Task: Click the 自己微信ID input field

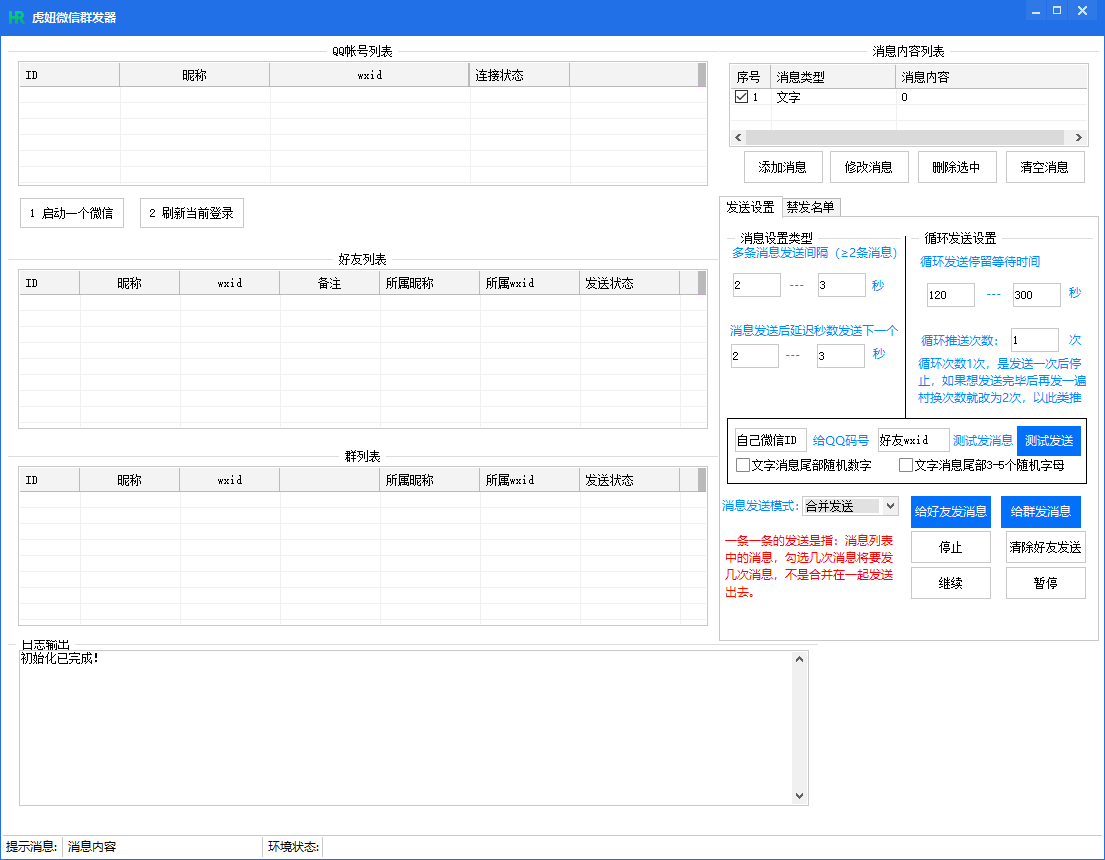Action: pos(770,440)
